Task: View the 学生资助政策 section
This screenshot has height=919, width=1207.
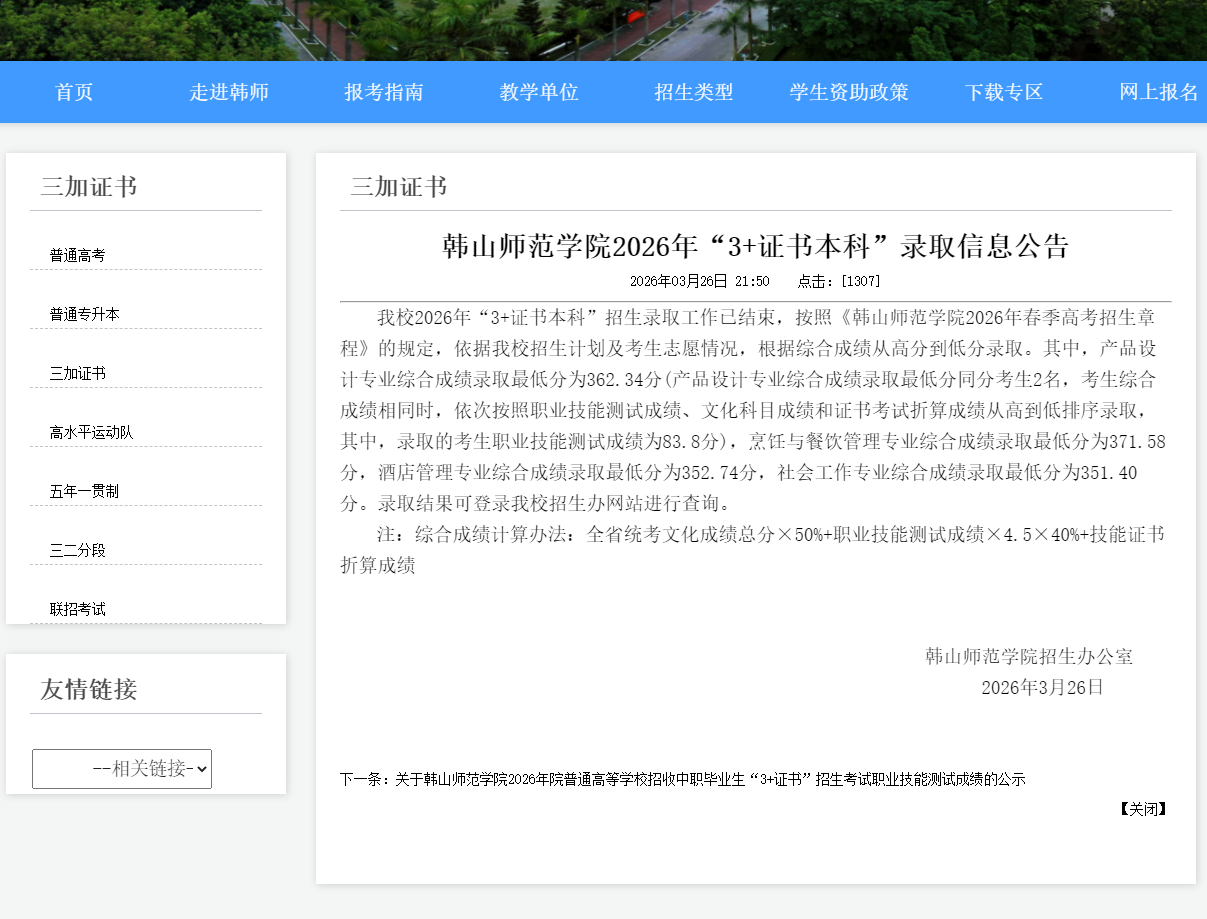Action: [x=848, y=91]
